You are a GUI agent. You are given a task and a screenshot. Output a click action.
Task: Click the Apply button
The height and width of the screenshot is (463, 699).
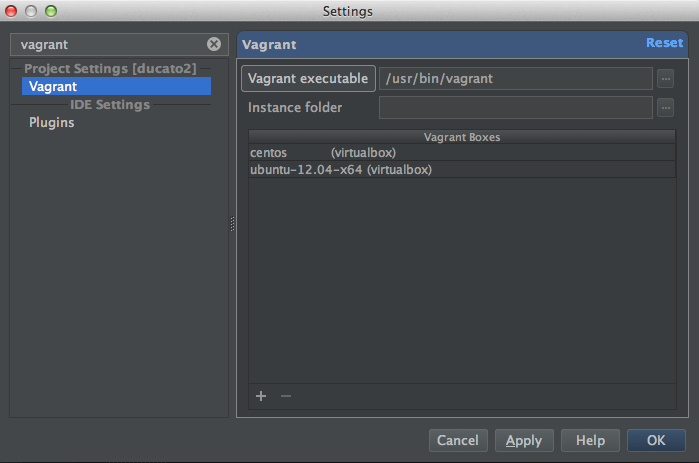click(x=524, y=440)
